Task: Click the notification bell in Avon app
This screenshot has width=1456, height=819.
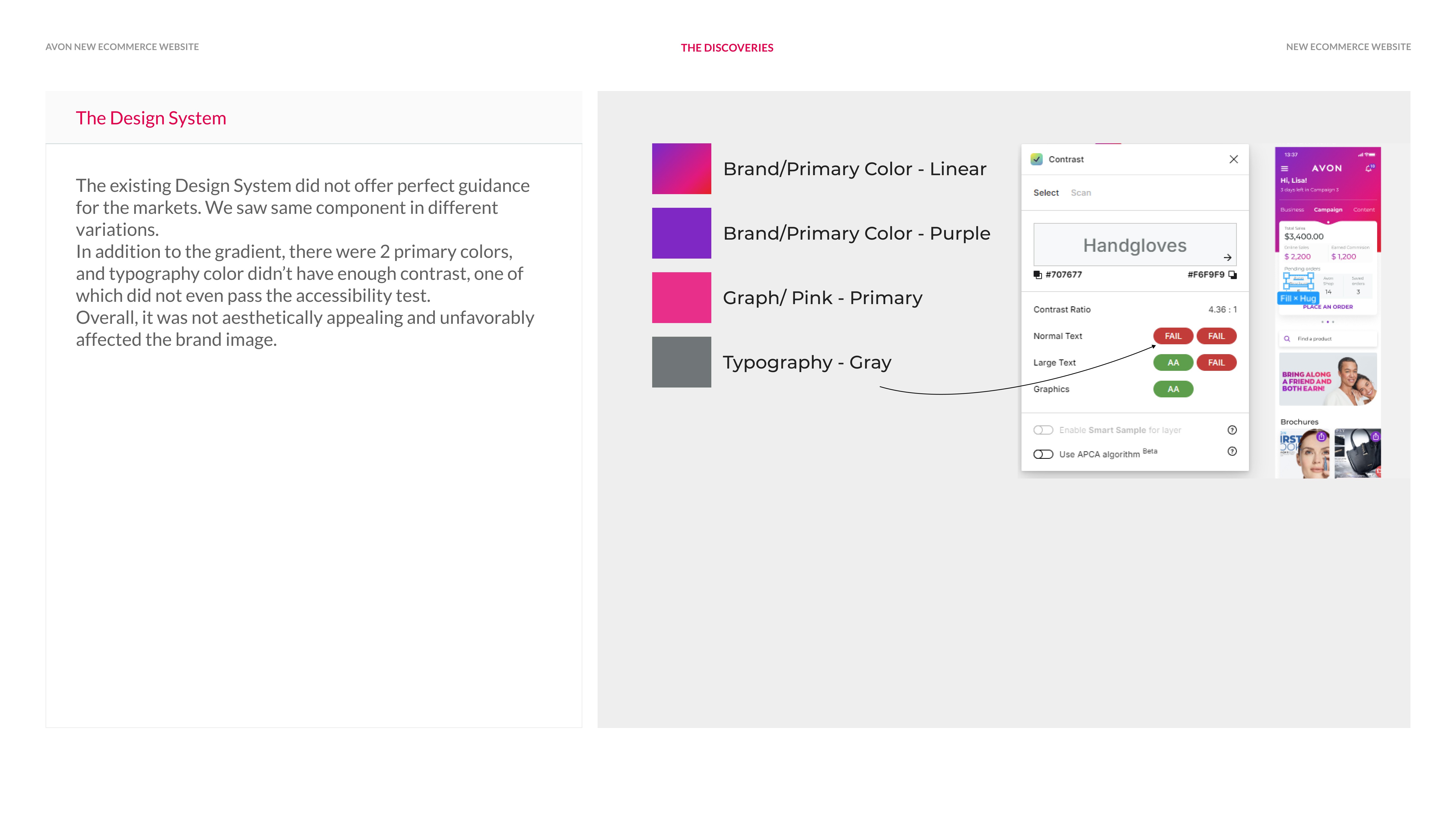Action: click(1368, 168)
